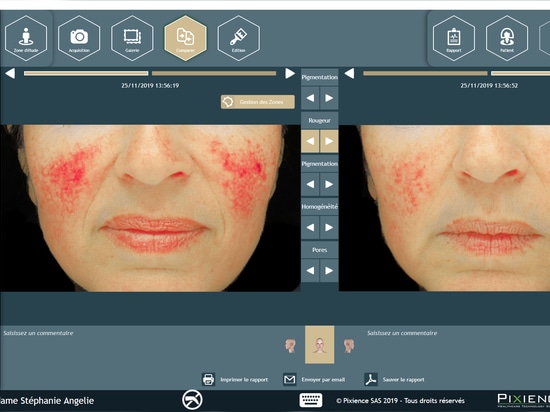Click the printer icon

tap(208, 379)
